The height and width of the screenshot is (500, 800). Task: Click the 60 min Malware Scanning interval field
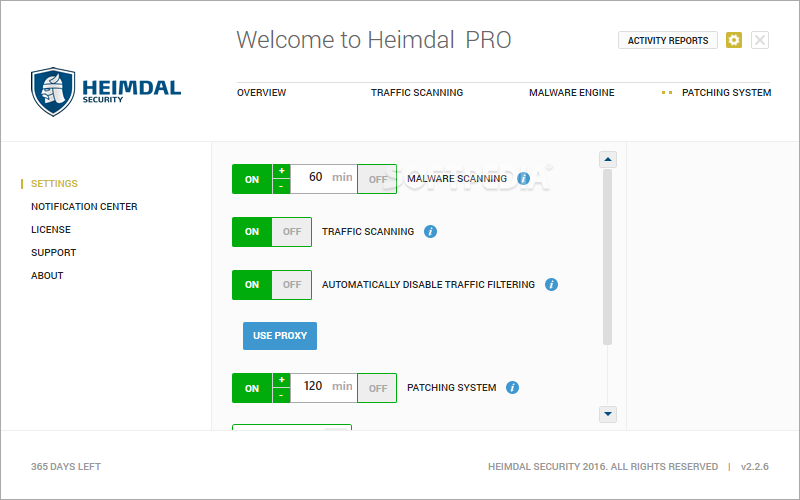[x=324, y=179]
